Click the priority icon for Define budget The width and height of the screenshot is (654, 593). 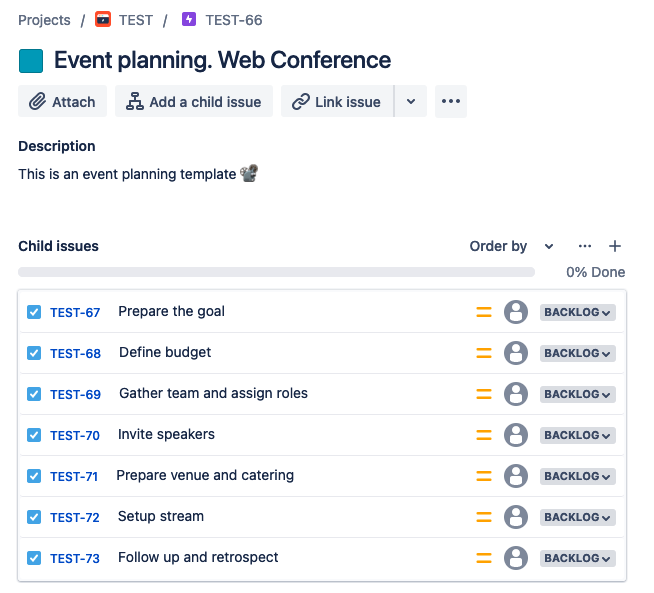(484, 353)
